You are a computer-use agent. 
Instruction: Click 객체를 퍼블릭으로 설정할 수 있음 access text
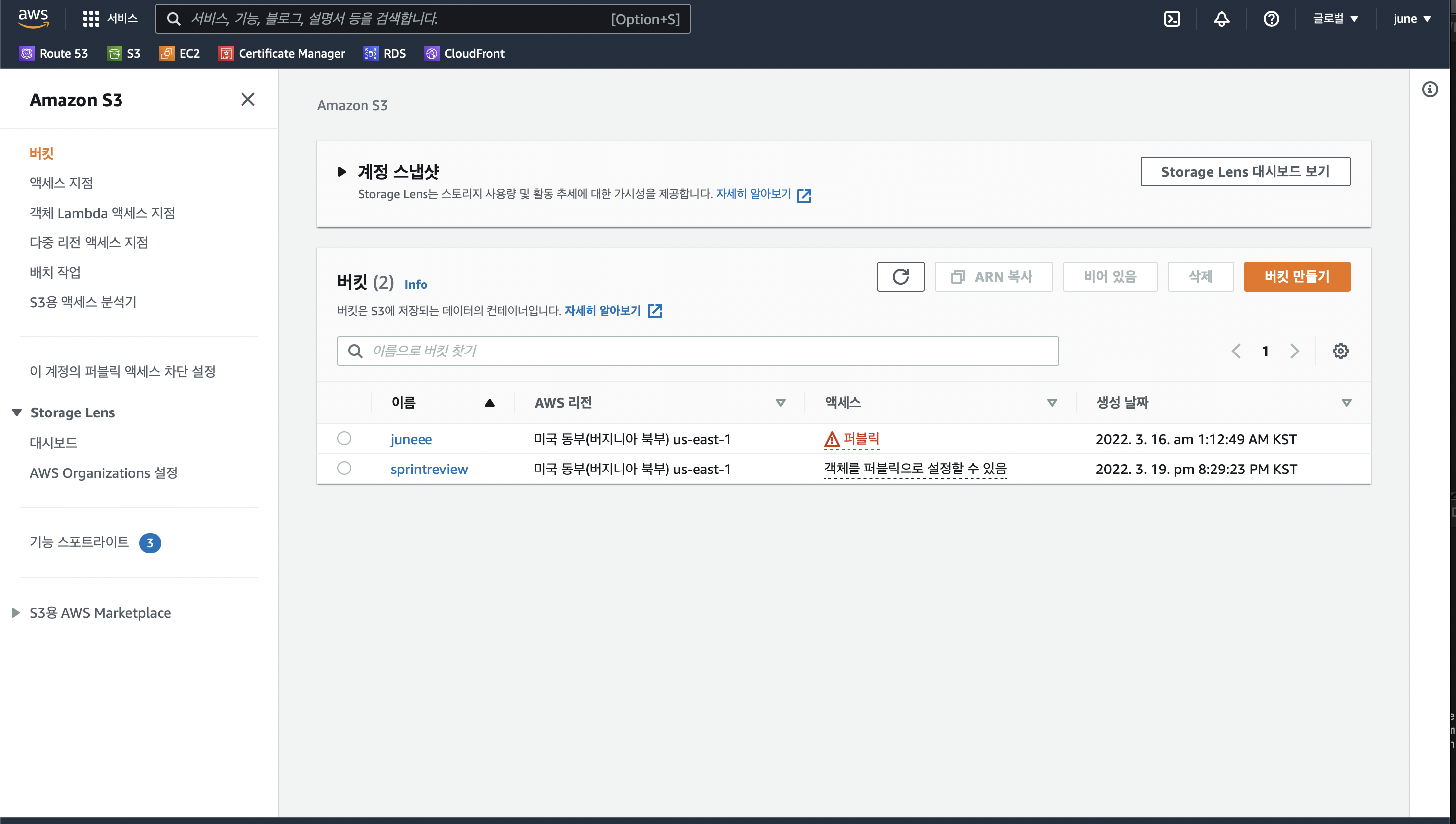915,469
